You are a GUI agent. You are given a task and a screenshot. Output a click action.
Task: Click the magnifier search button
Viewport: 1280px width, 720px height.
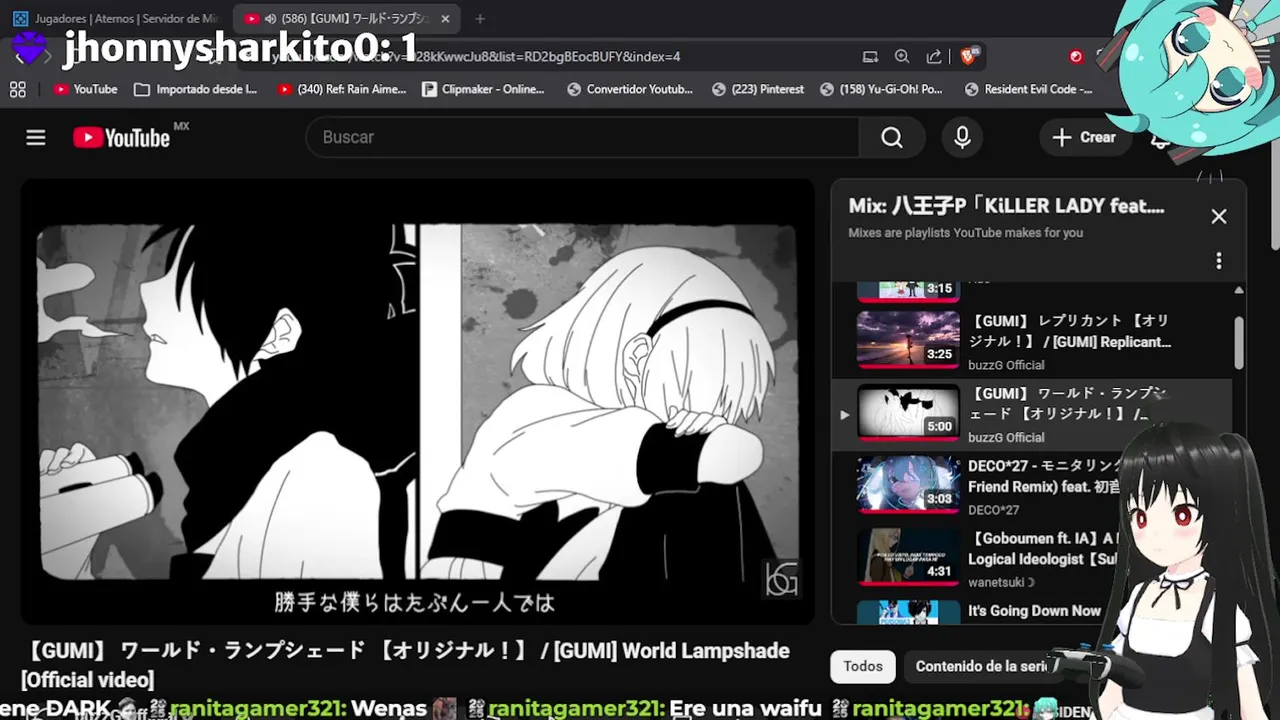(x=892, y=138)
